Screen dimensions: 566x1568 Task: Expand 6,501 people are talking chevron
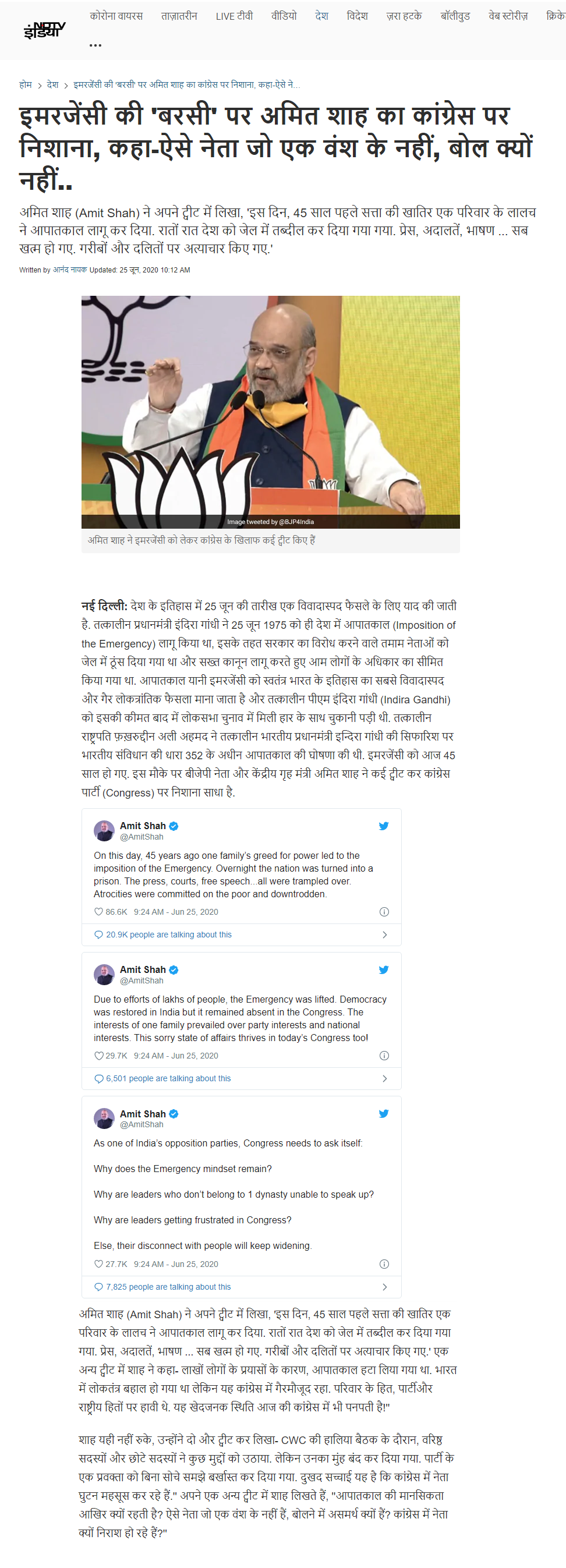385,1078
